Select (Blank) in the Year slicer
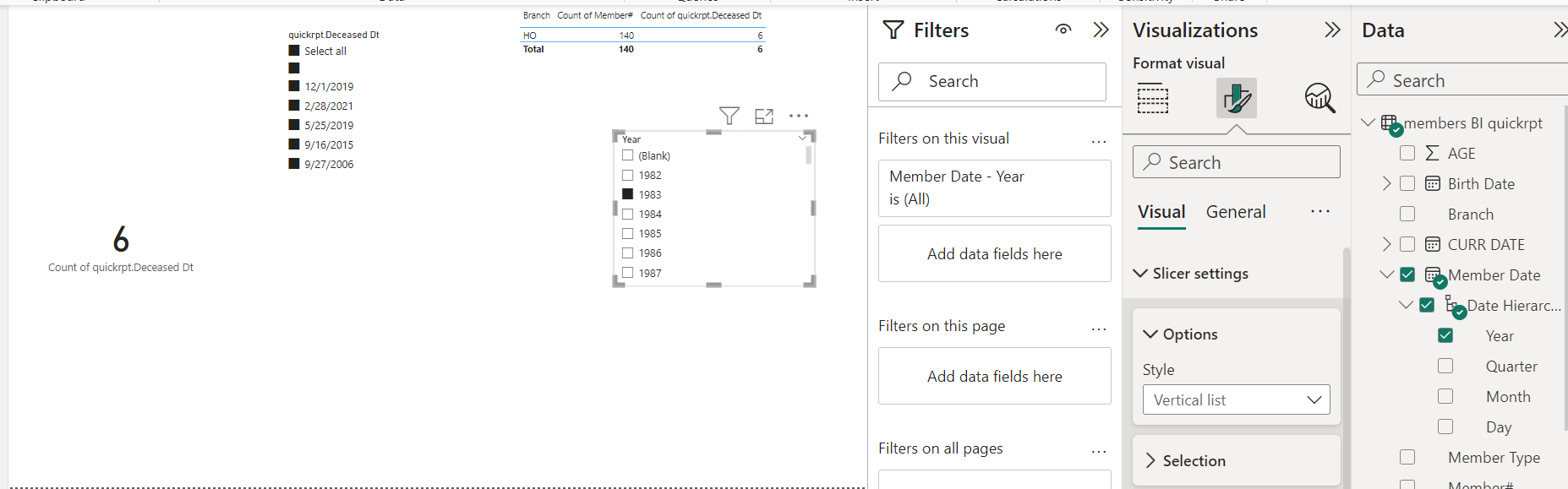 (x=627, y=155)
